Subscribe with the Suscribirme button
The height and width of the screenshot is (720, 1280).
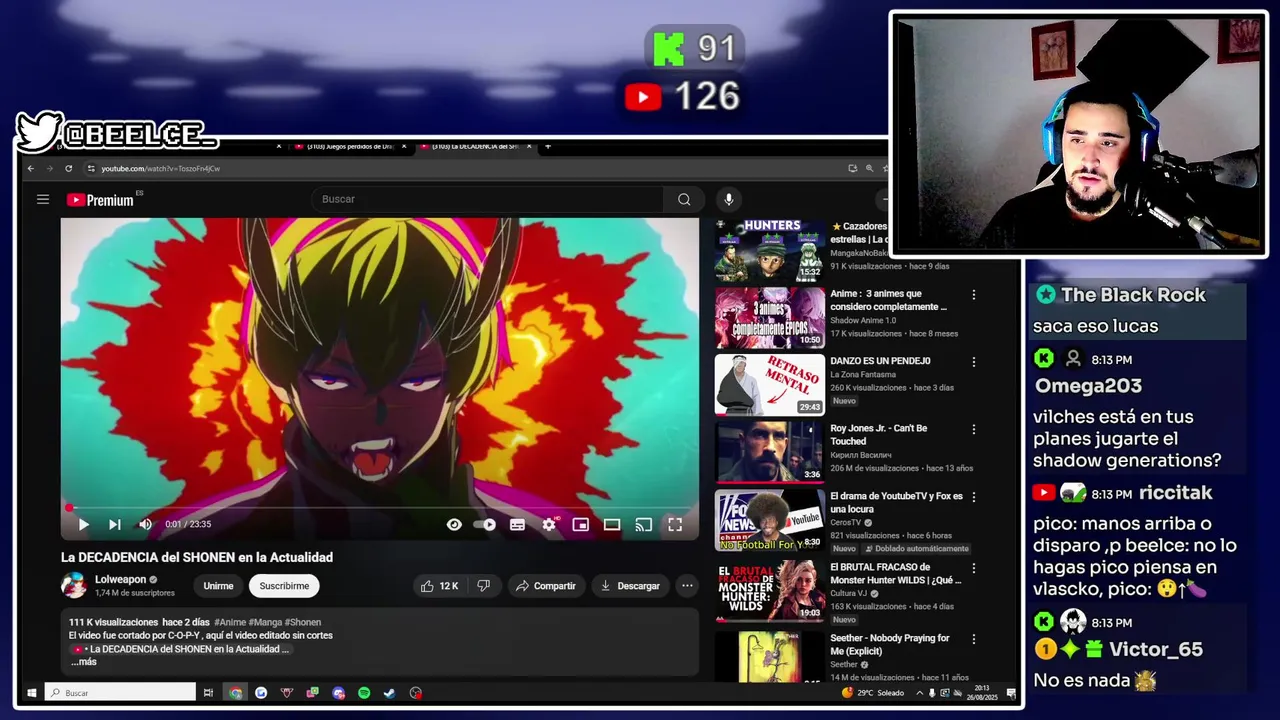click(x=284, y=586)
